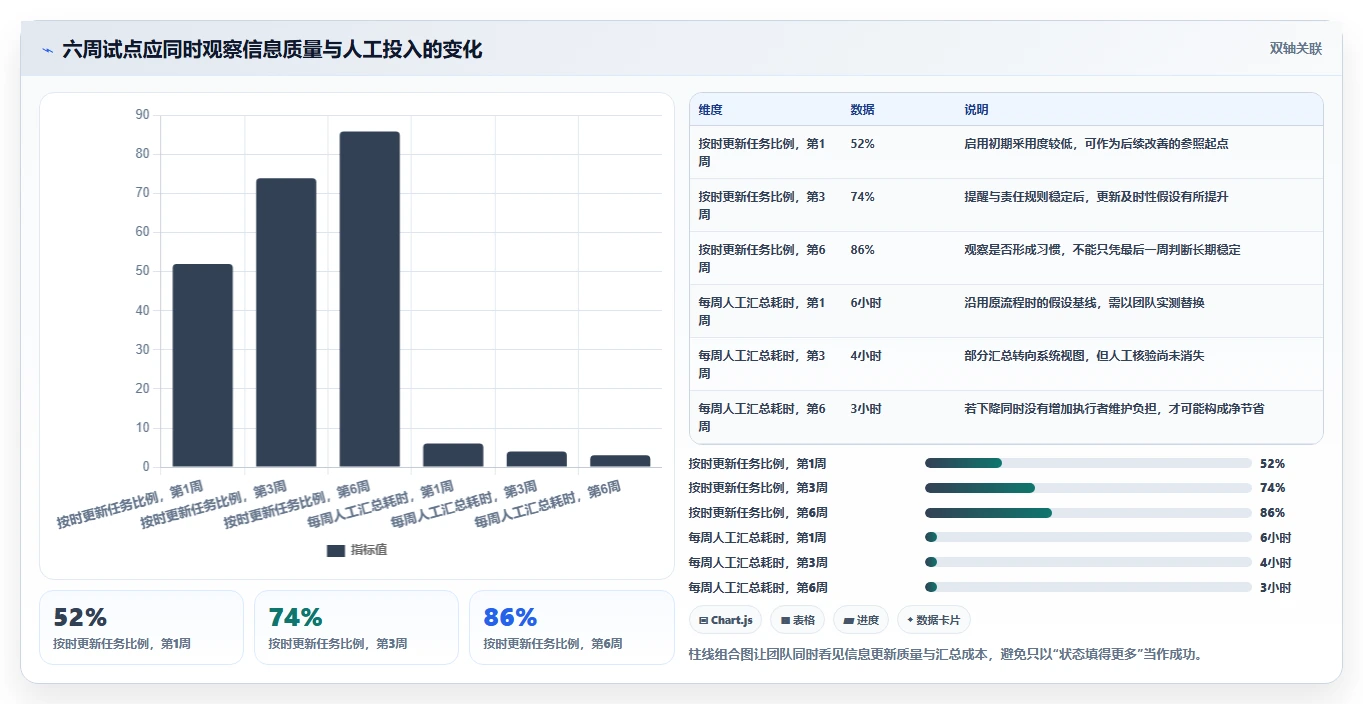Click the description starting 沿用原流程时的假设基线

[x=1084, y=303]
